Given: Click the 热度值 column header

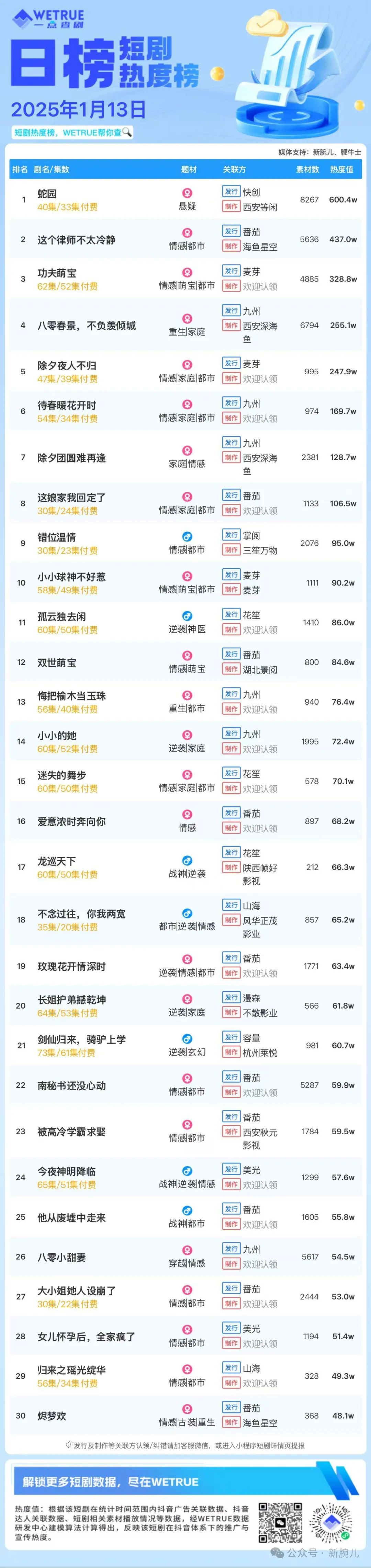Looking at the screenshot, I should 342,169.
